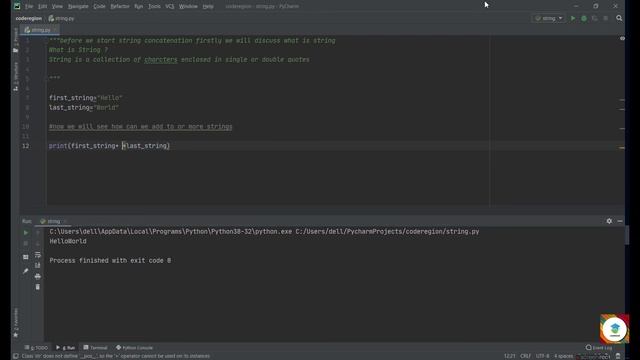Toggle soft-wrap in the Run console
640x360 pixels.
(38, 255)
